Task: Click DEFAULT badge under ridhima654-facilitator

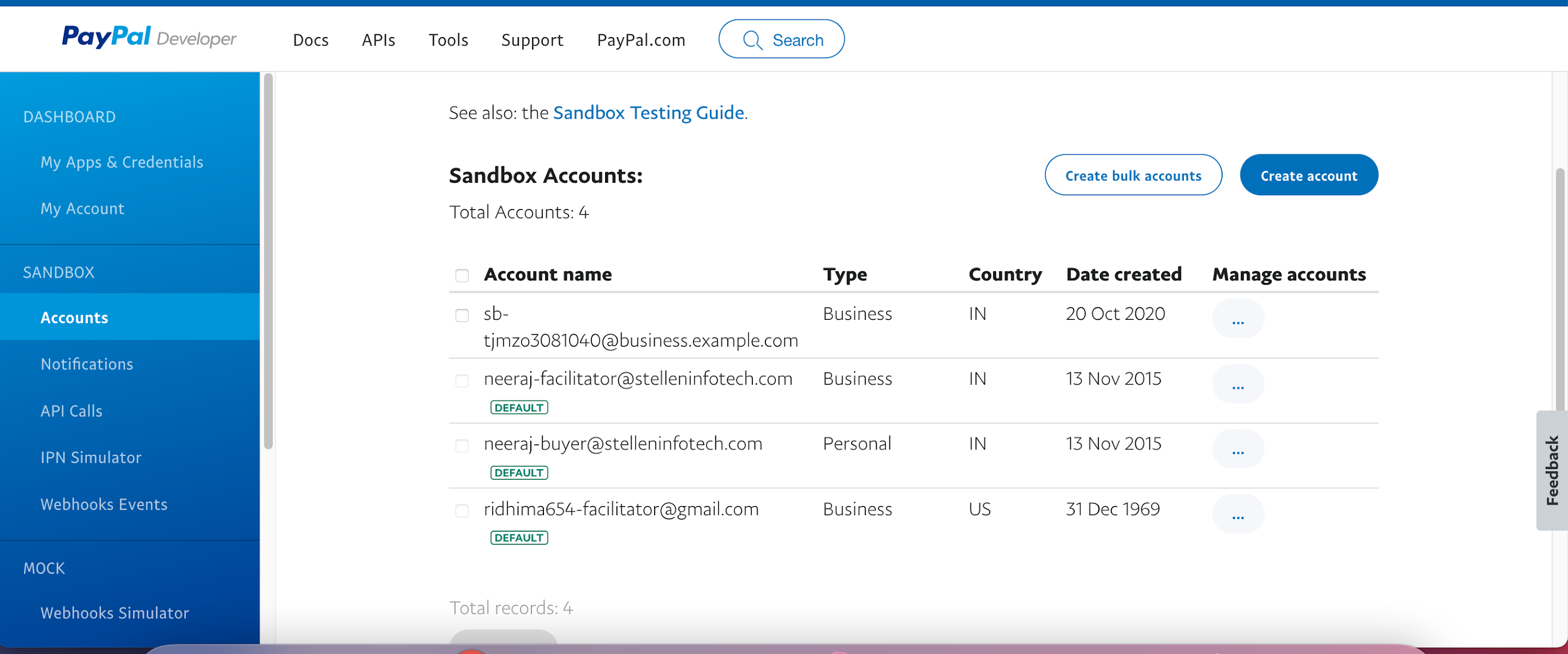Action: pos(519,537)
